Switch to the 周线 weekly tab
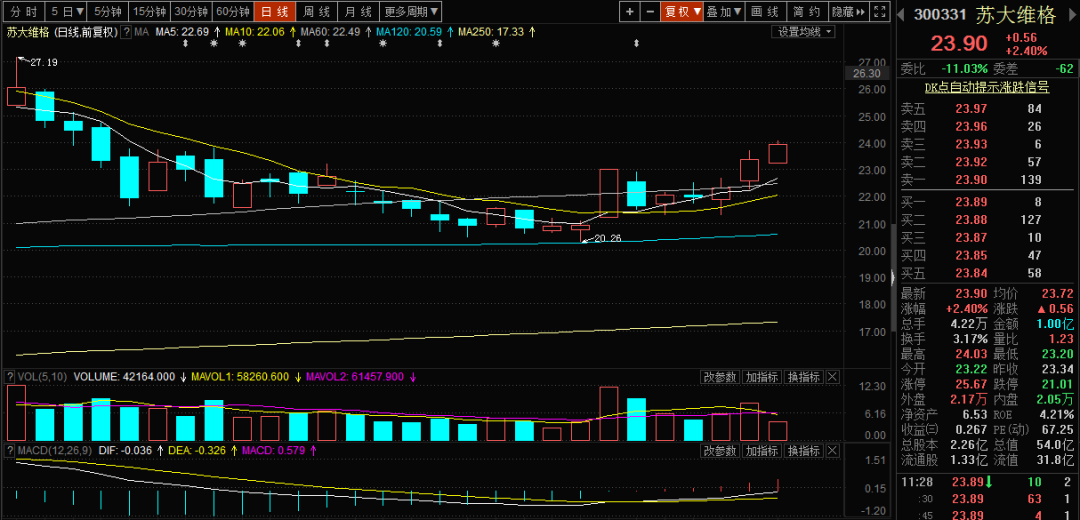1080x520 pixels. (x=316, y=12)
